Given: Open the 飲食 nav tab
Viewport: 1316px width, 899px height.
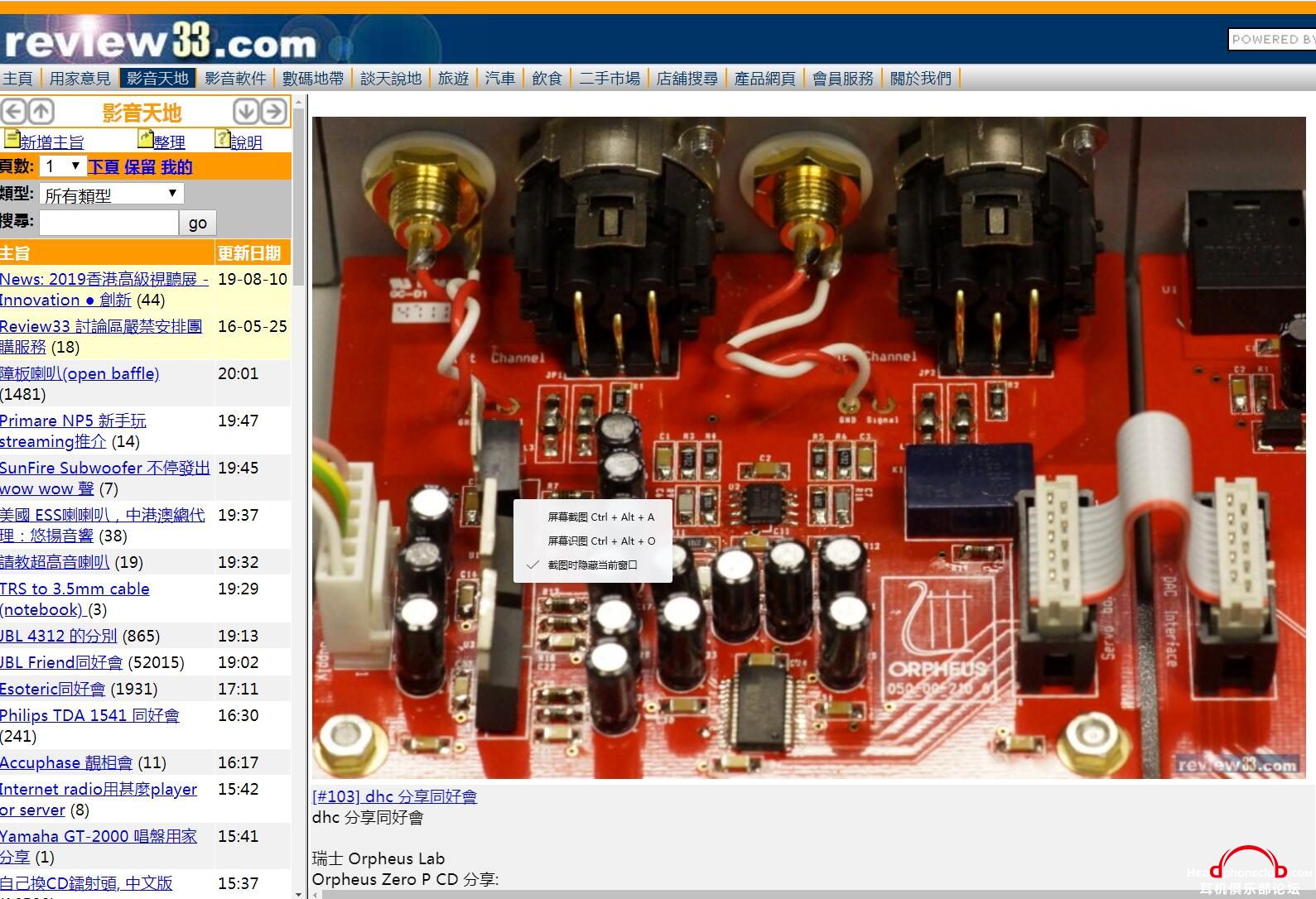Looking at the screenshot, I should 547,79.
